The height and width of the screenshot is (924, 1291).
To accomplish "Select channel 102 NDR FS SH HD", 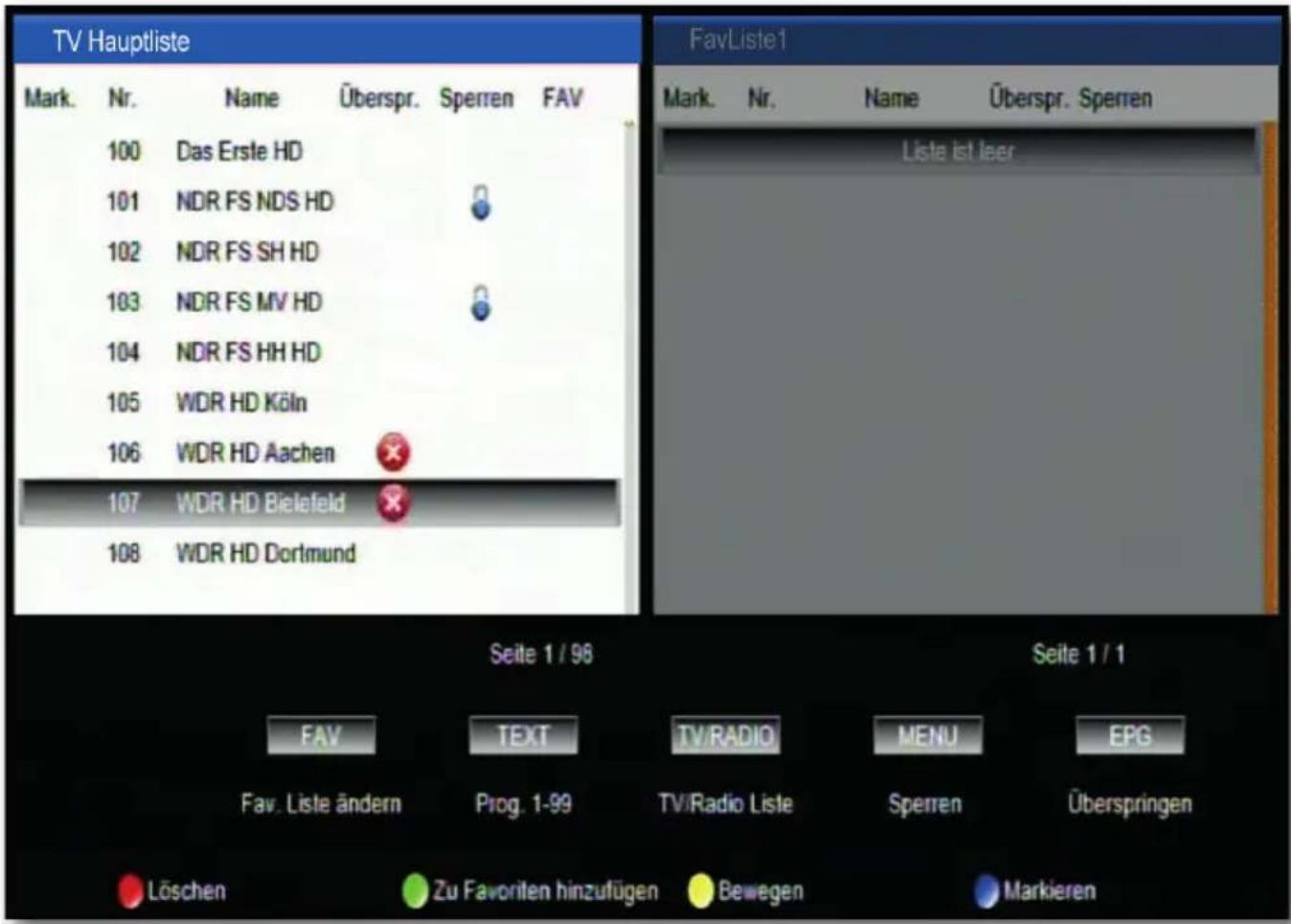I will pos(320,252).
